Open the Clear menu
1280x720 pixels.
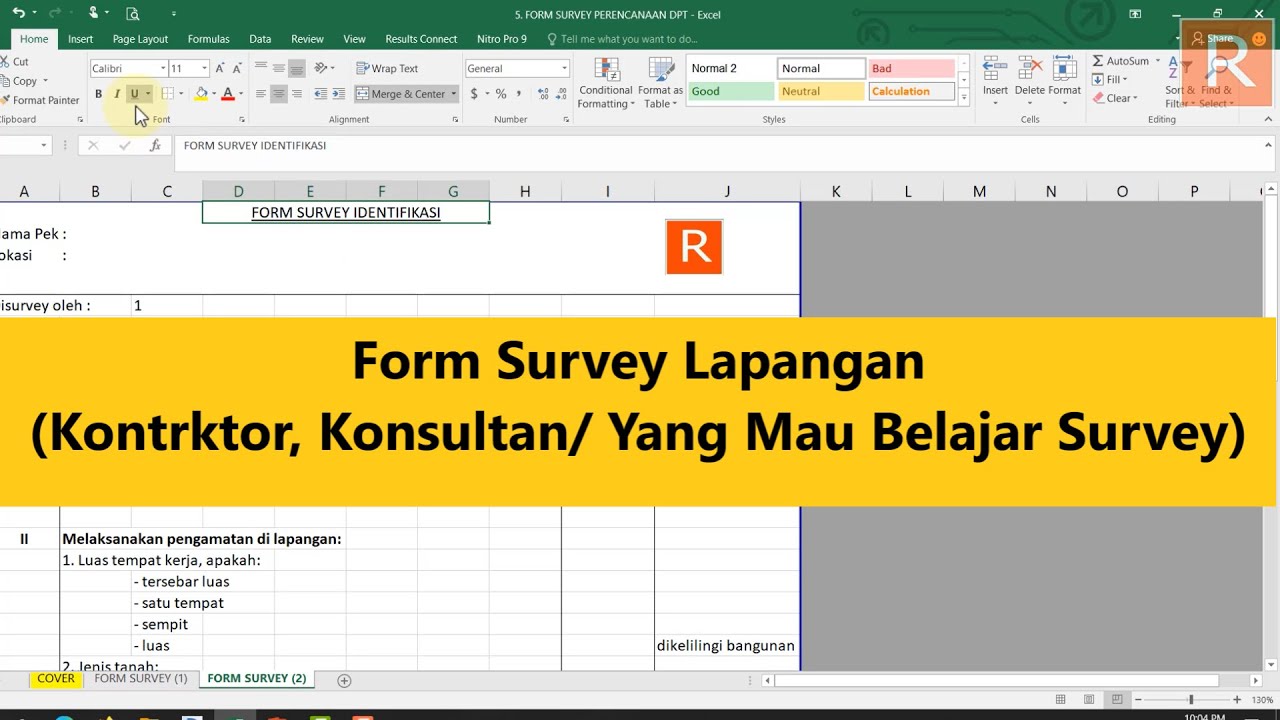click(x=1115, y=98)
